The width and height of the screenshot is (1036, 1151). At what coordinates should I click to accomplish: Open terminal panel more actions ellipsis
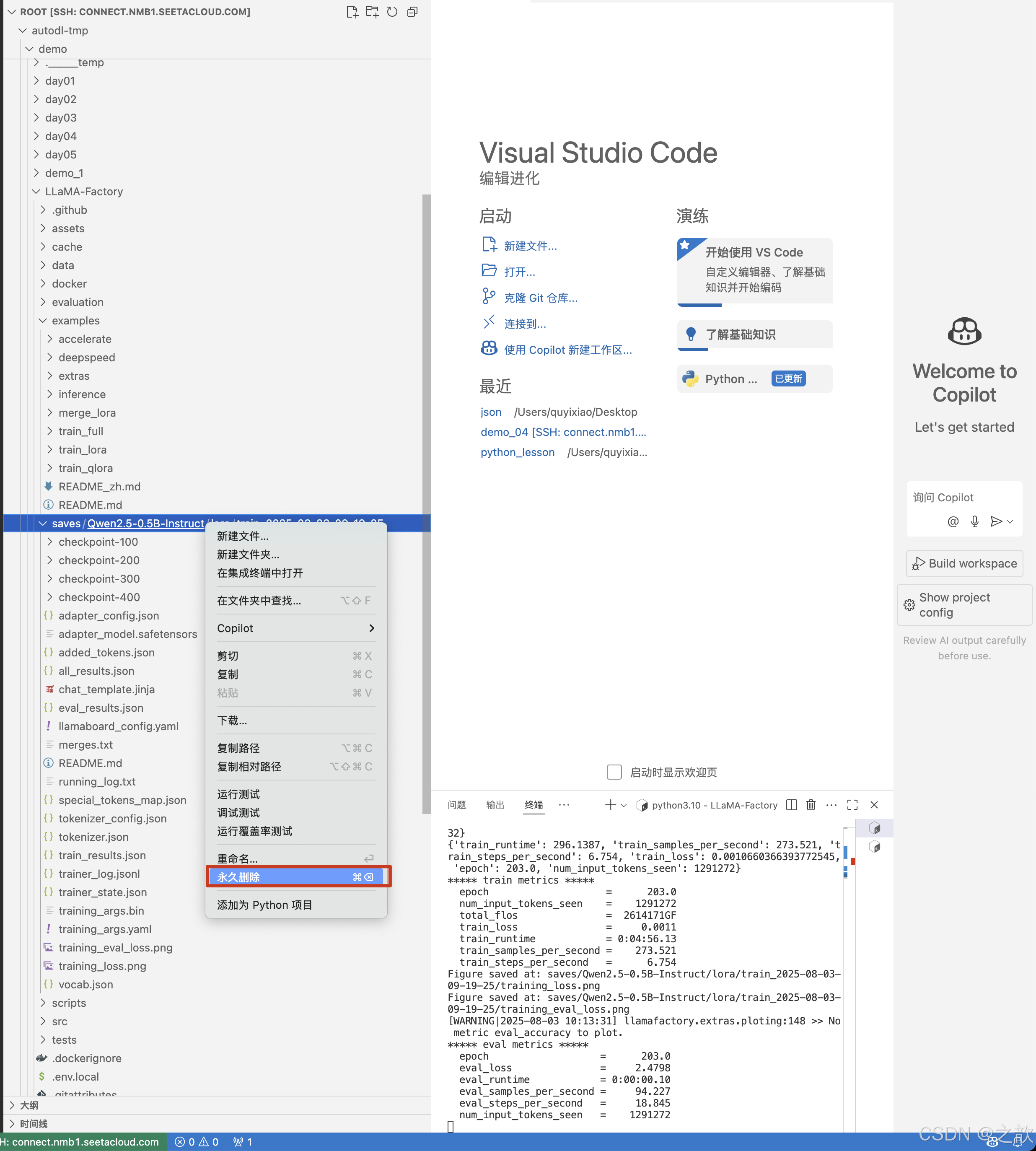click(x=831, y=805)
